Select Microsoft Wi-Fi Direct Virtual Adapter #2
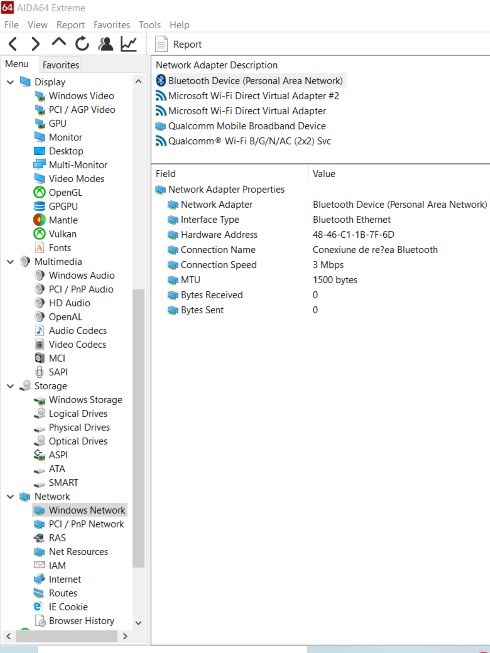Viewport: 490px width, 653px height. 254,96
